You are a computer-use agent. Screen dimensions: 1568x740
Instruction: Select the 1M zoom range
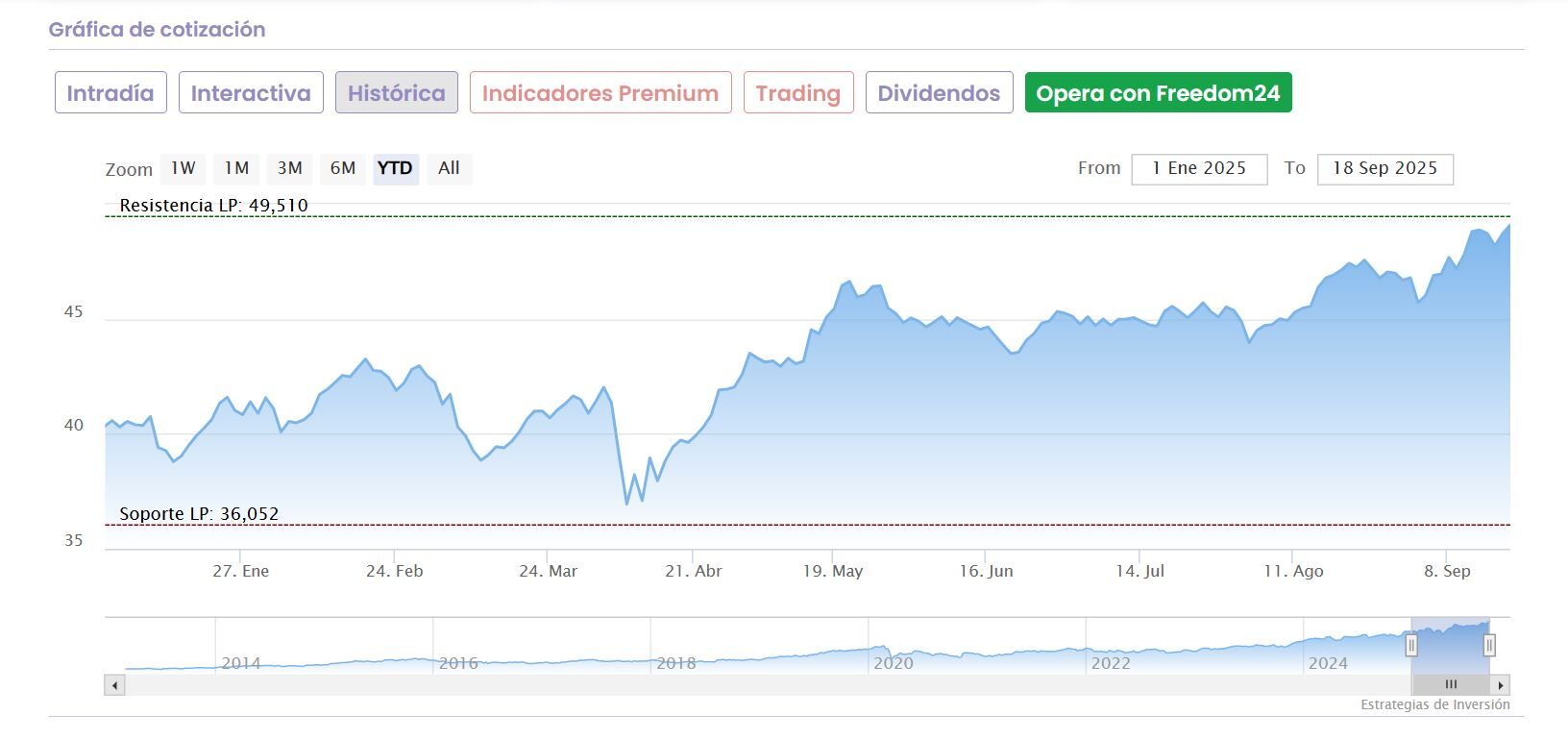[236, 168]
